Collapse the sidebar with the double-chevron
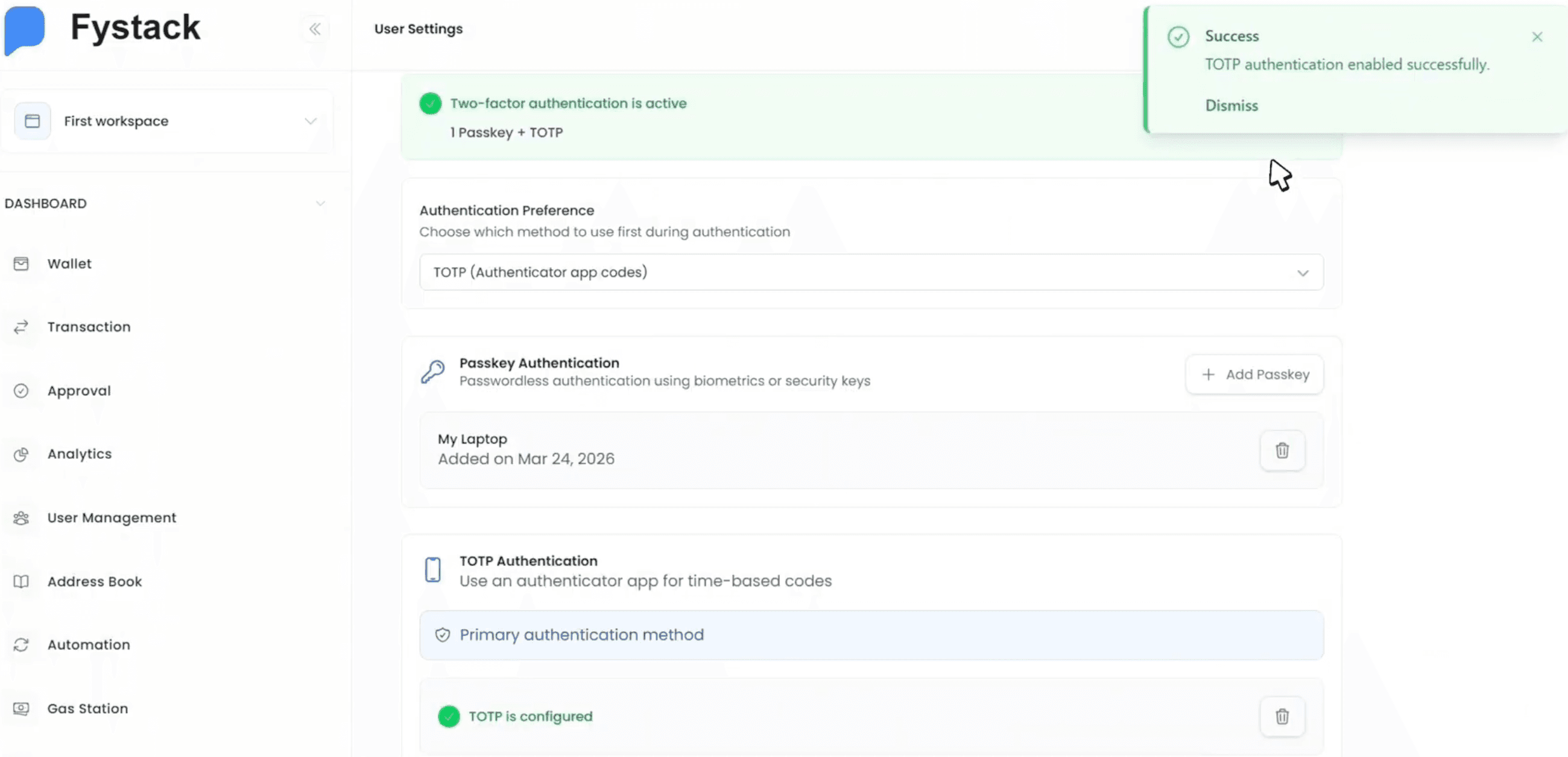 point(315,28)
